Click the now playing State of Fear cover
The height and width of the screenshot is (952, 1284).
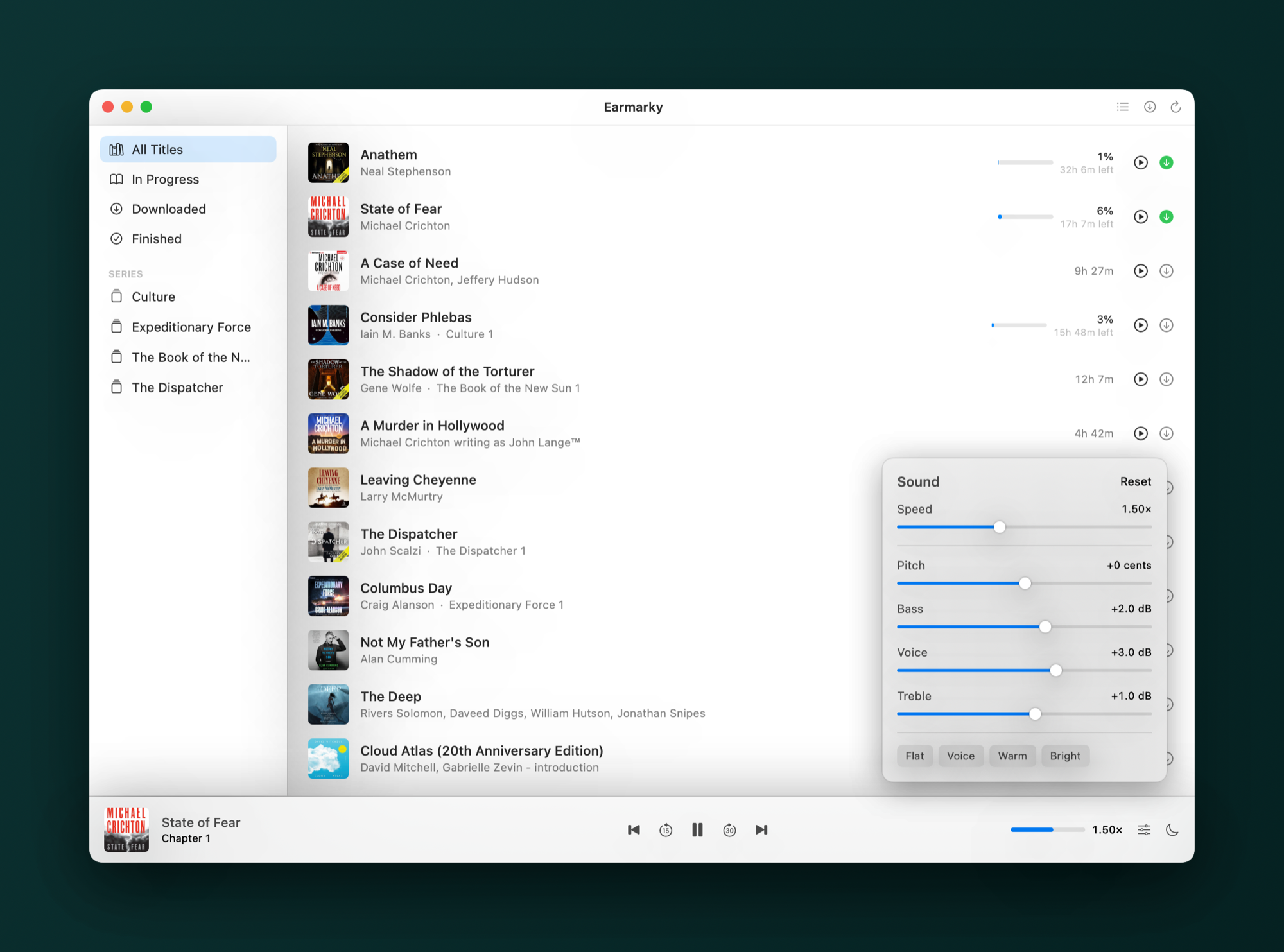pos(126,830)
